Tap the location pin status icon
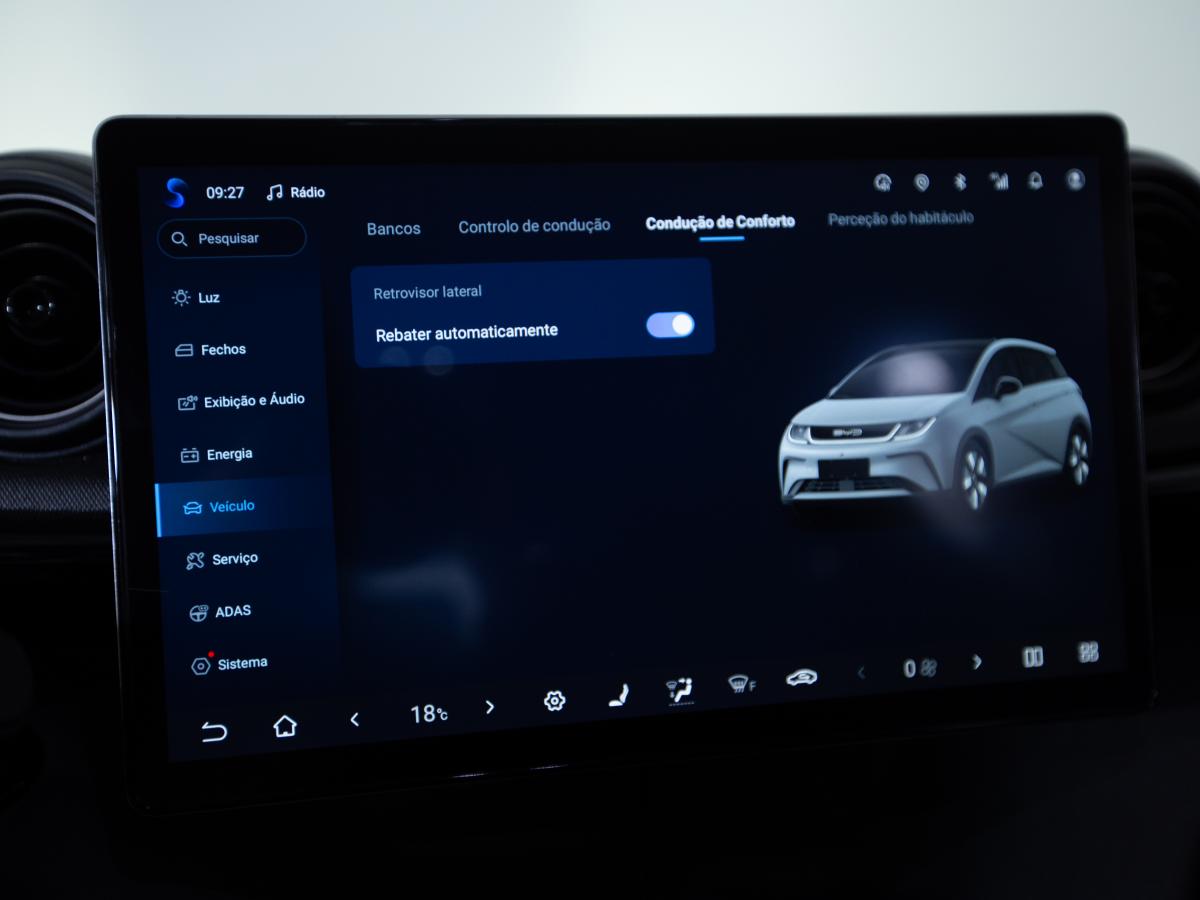This screenshot has height=900, width=1200. coord(922,182)
